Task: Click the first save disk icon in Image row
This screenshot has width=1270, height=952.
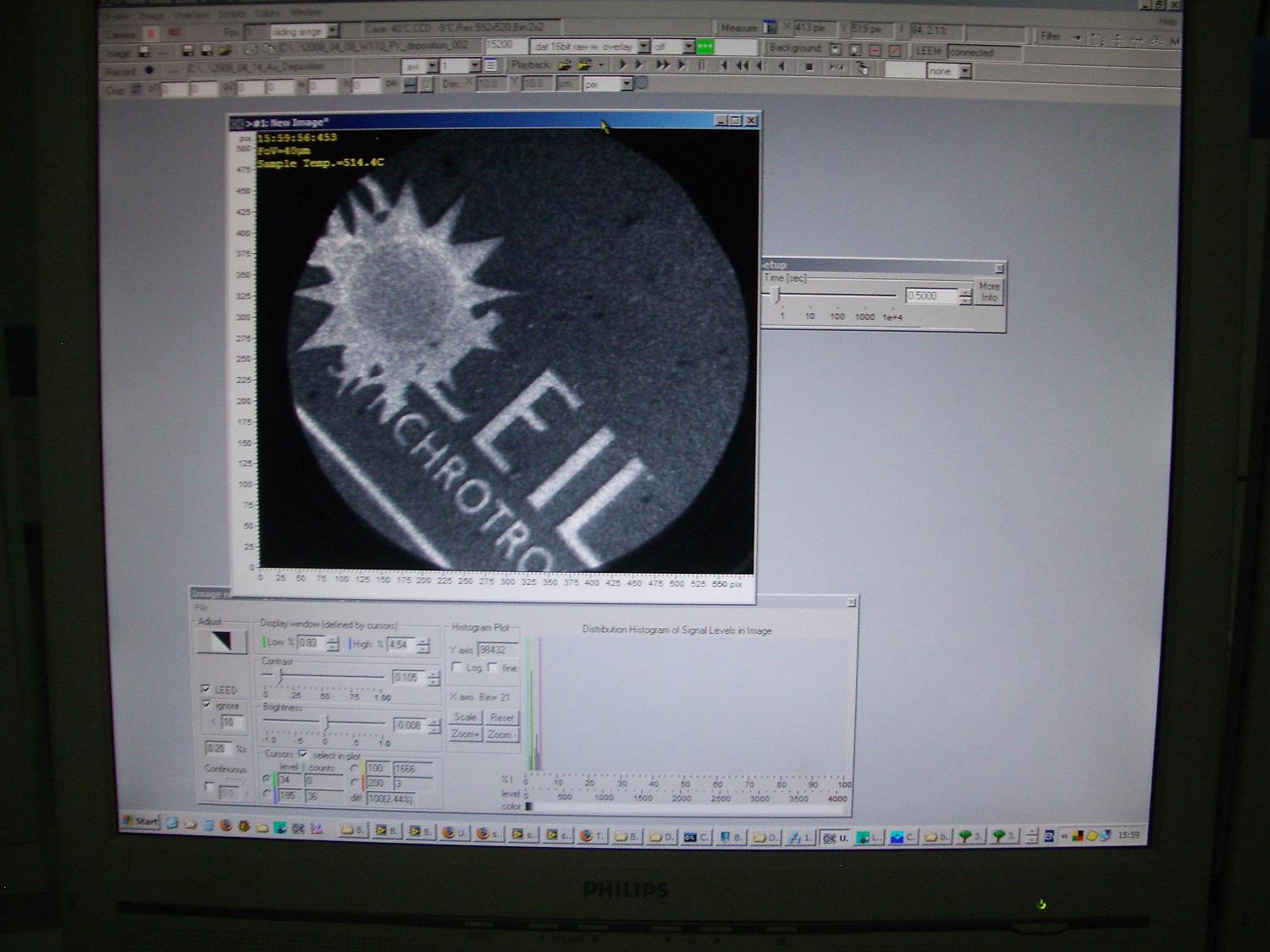Action: point(143,52)
